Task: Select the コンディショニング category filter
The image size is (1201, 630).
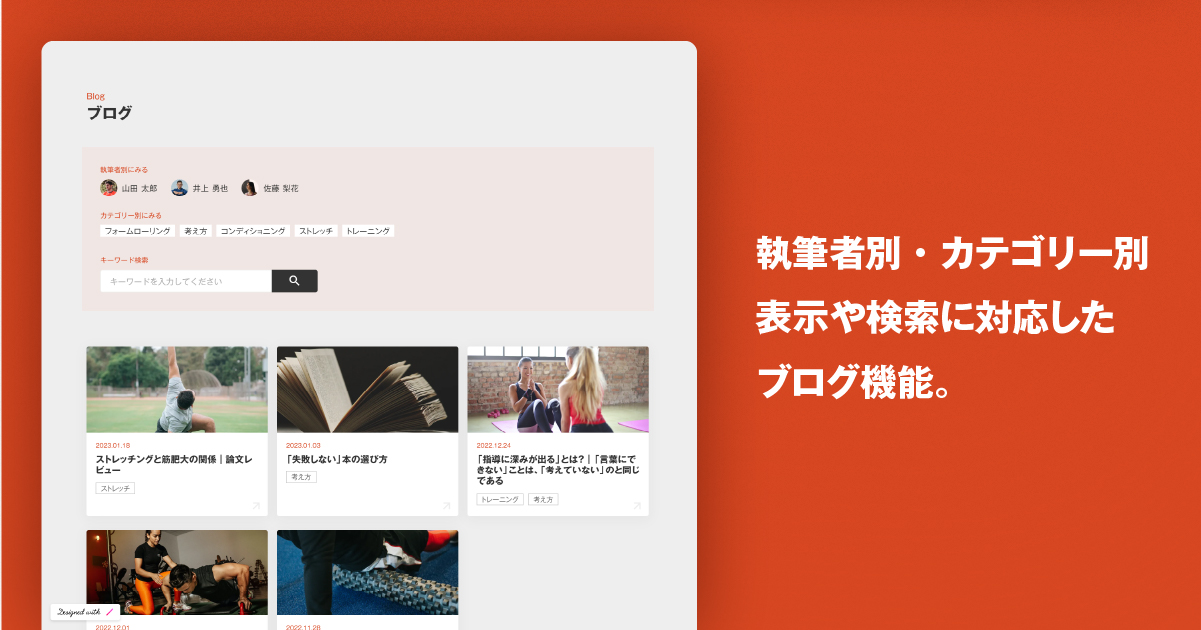Action: click(253, 231)
